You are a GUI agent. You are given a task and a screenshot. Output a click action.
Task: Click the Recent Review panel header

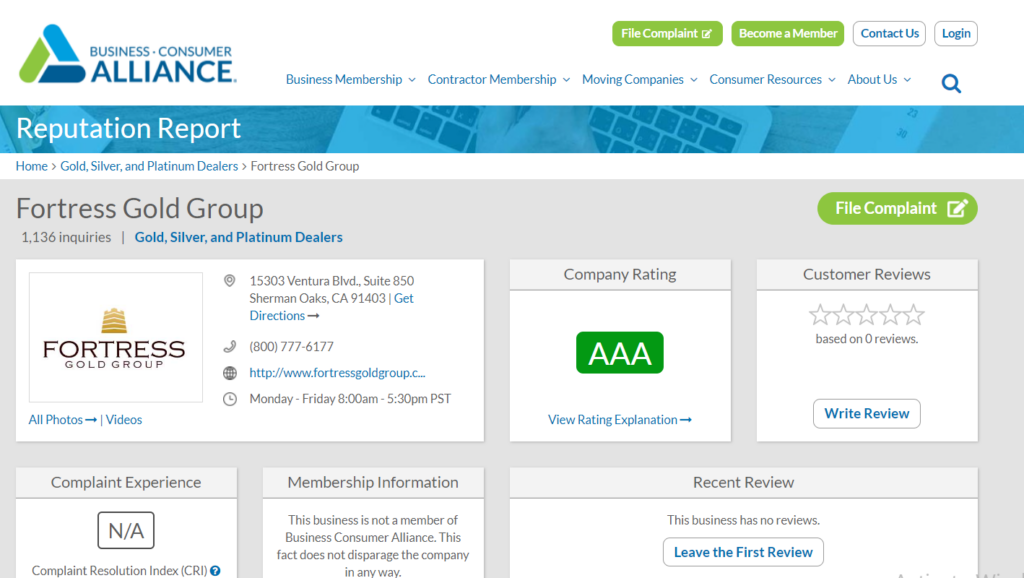click(x=743, y=482)
